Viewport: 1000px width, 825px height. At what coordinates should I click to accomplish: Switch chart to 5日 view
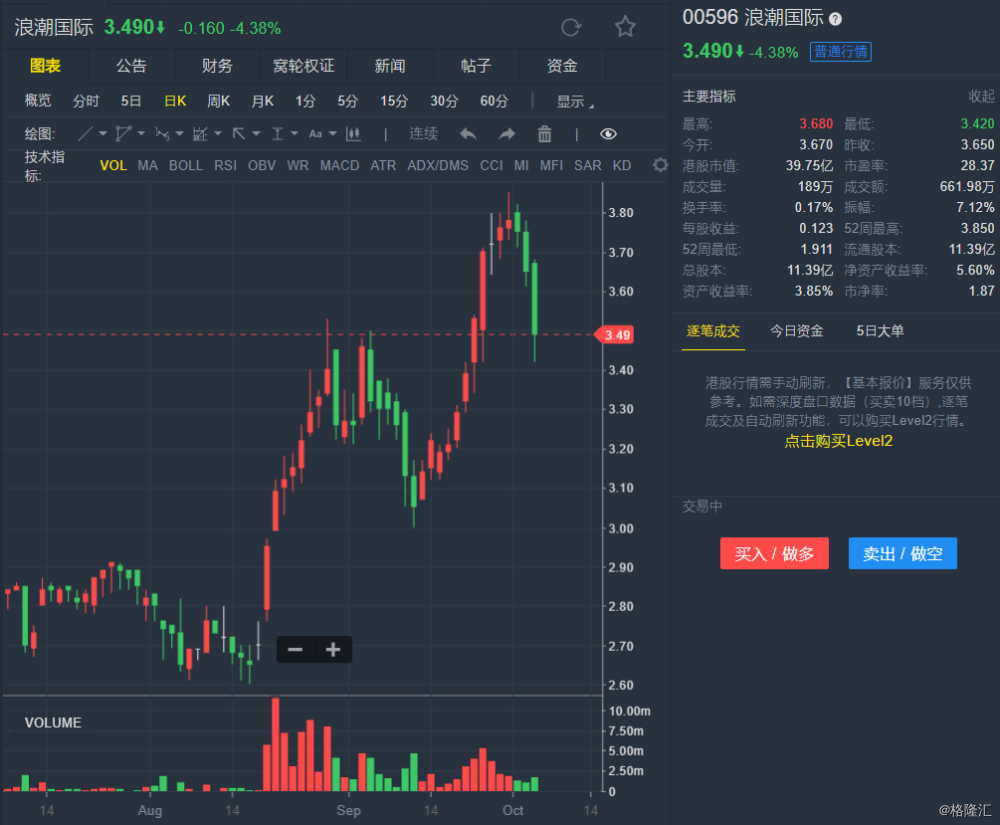click(131, 101)
